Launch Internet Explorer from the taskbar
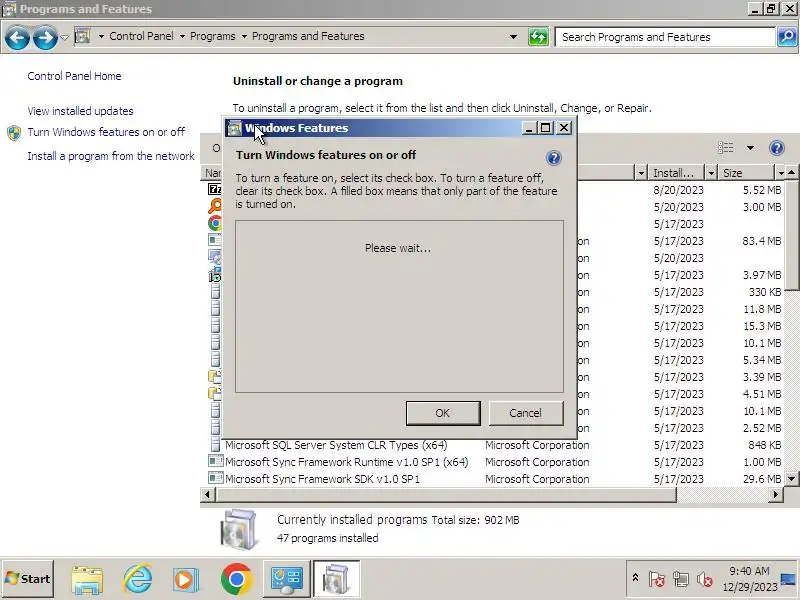Viewport: 800px width, 600px height. [137, 579]
